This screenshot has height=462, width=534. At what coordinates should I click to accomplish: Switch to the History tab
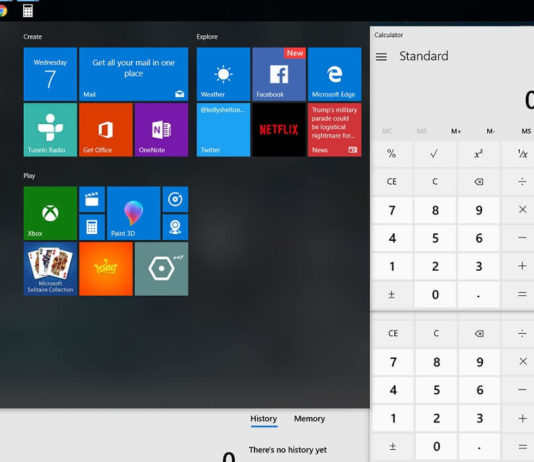tap(264, 419)
